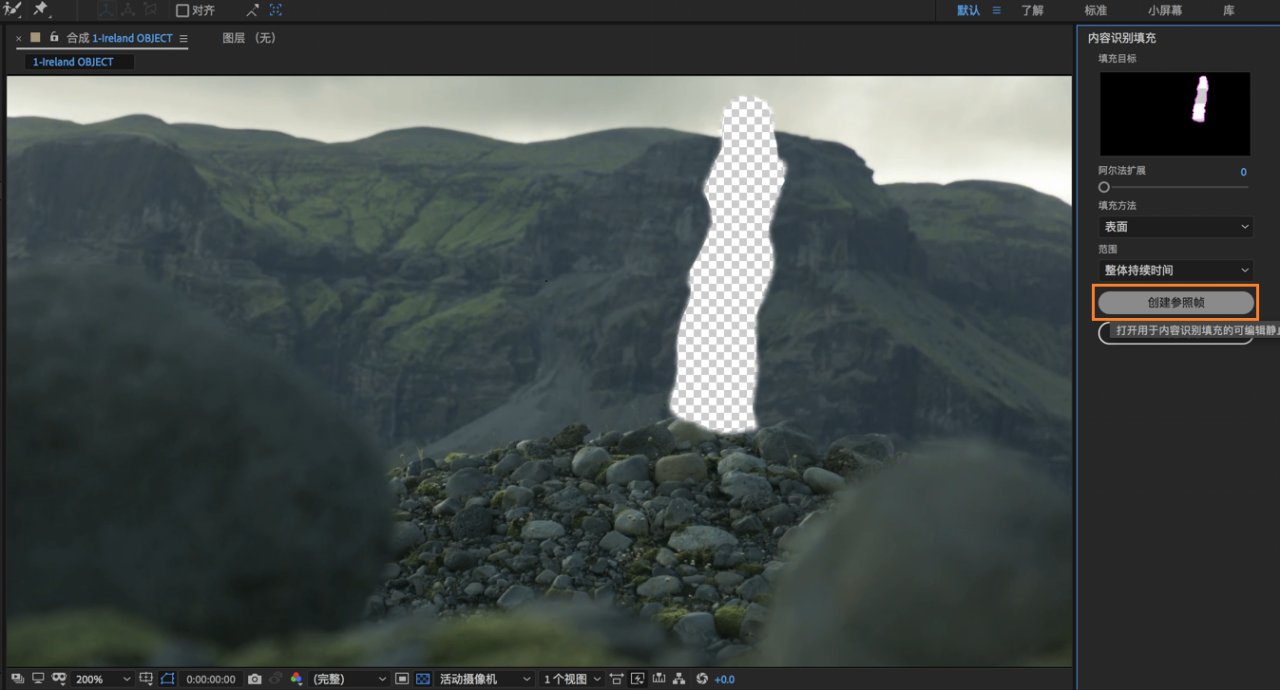
Task: Click the +0.0 exposure value
Action: 725,679
